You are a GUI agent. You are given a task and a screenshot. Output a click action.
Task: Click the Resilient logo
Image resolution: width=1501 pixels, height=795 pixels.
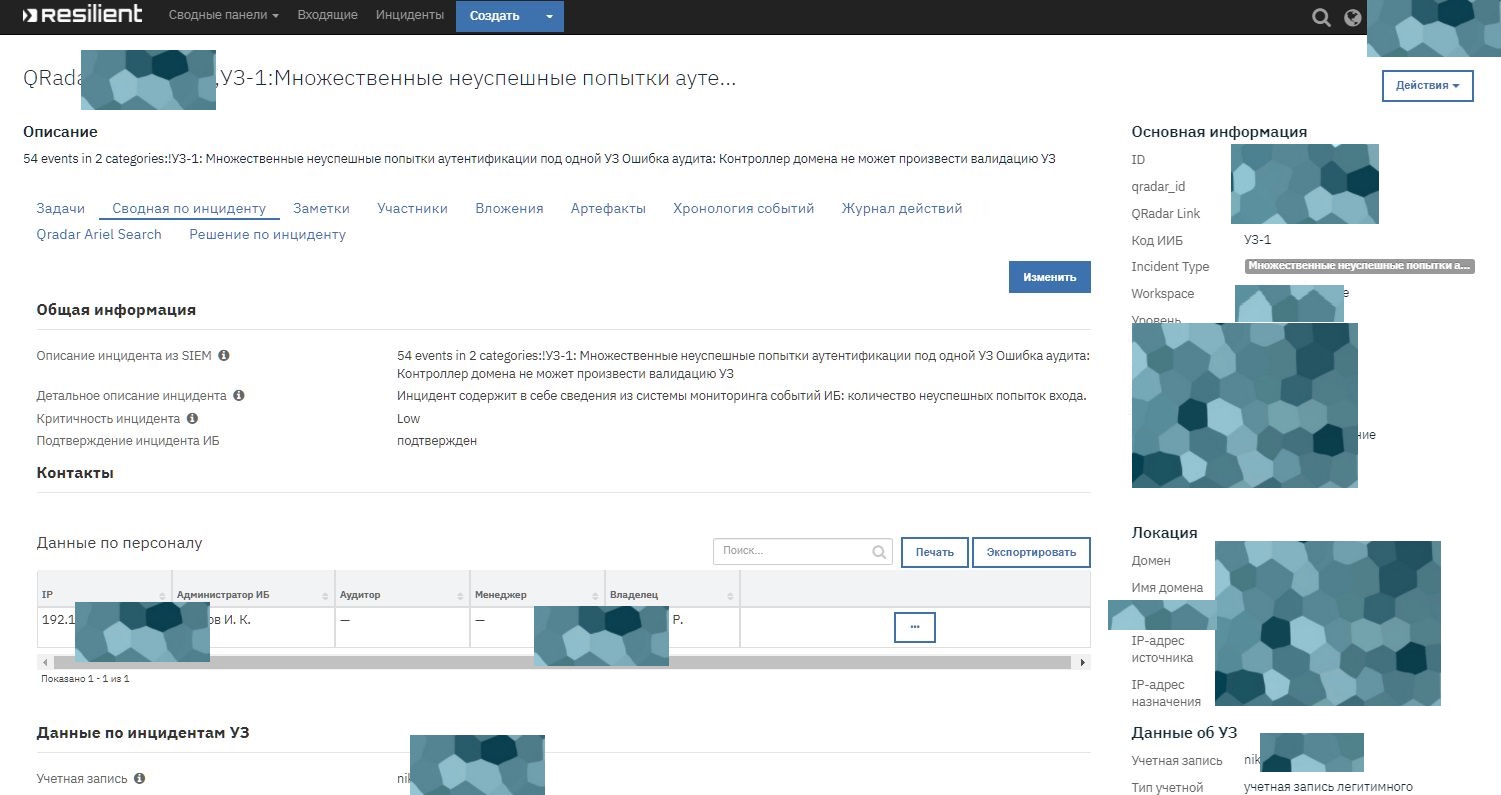83,15
